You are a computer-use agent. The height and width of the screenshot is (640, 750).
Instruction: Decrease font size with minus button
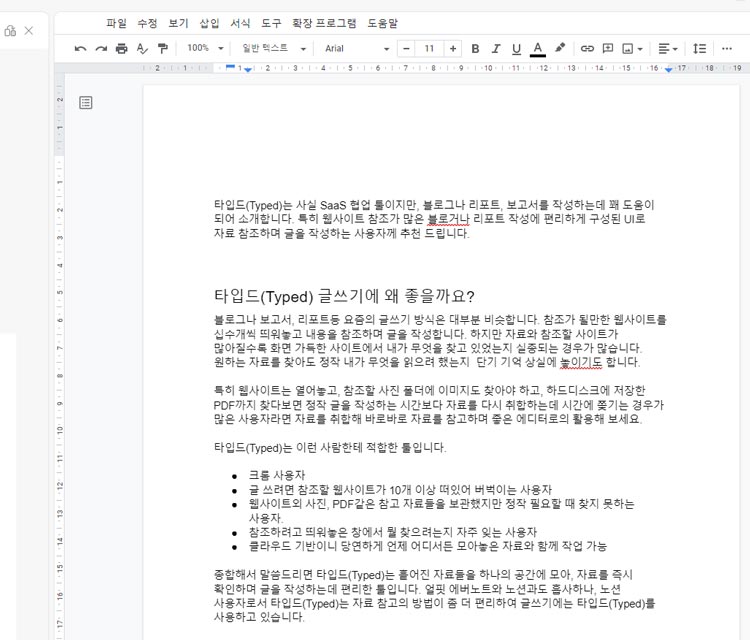(407, 49)
